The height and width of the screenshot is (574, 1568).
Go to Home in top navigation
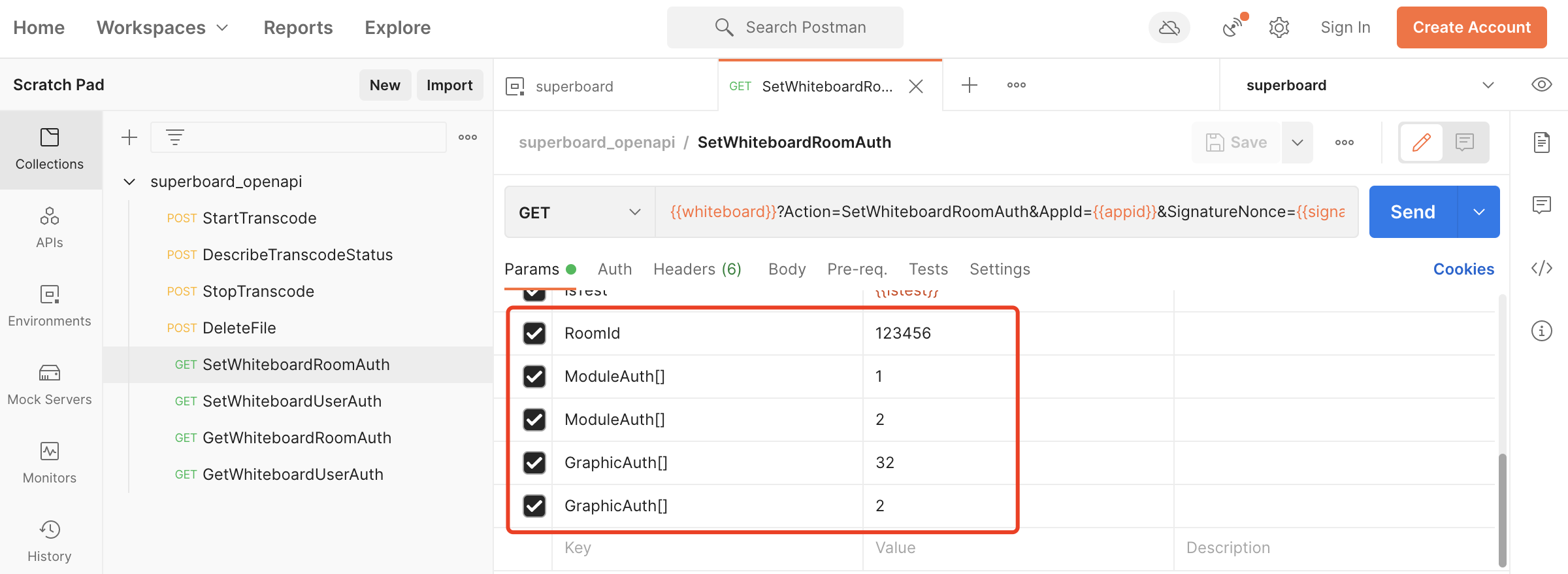[x=39, y=27]
